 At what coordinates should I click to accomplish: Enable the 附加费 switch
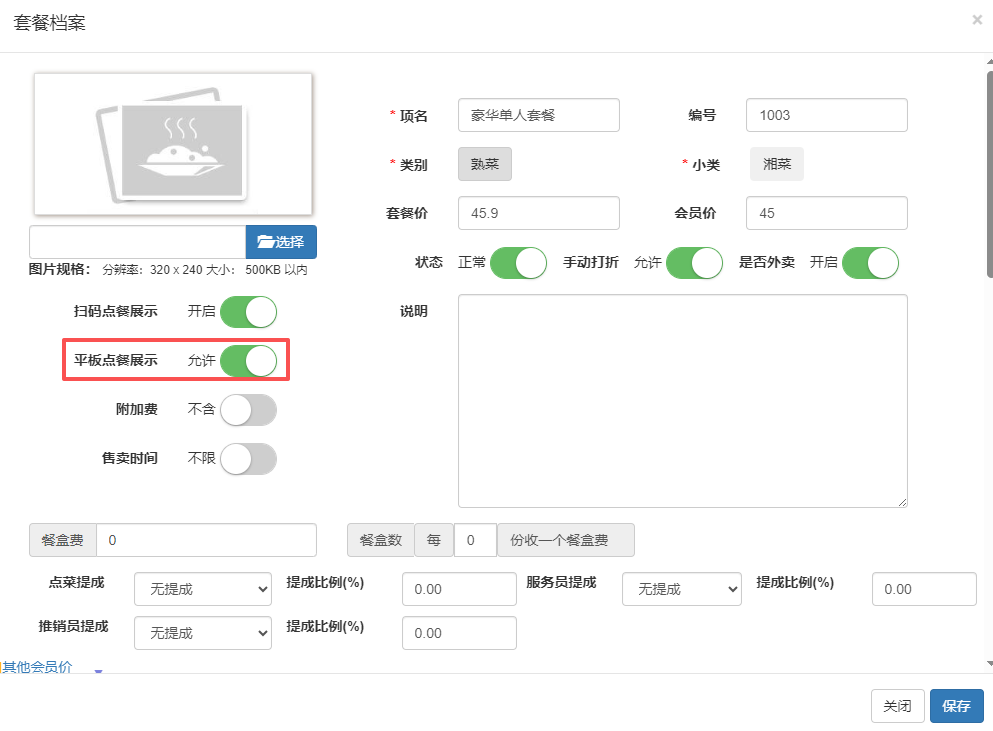248,410
